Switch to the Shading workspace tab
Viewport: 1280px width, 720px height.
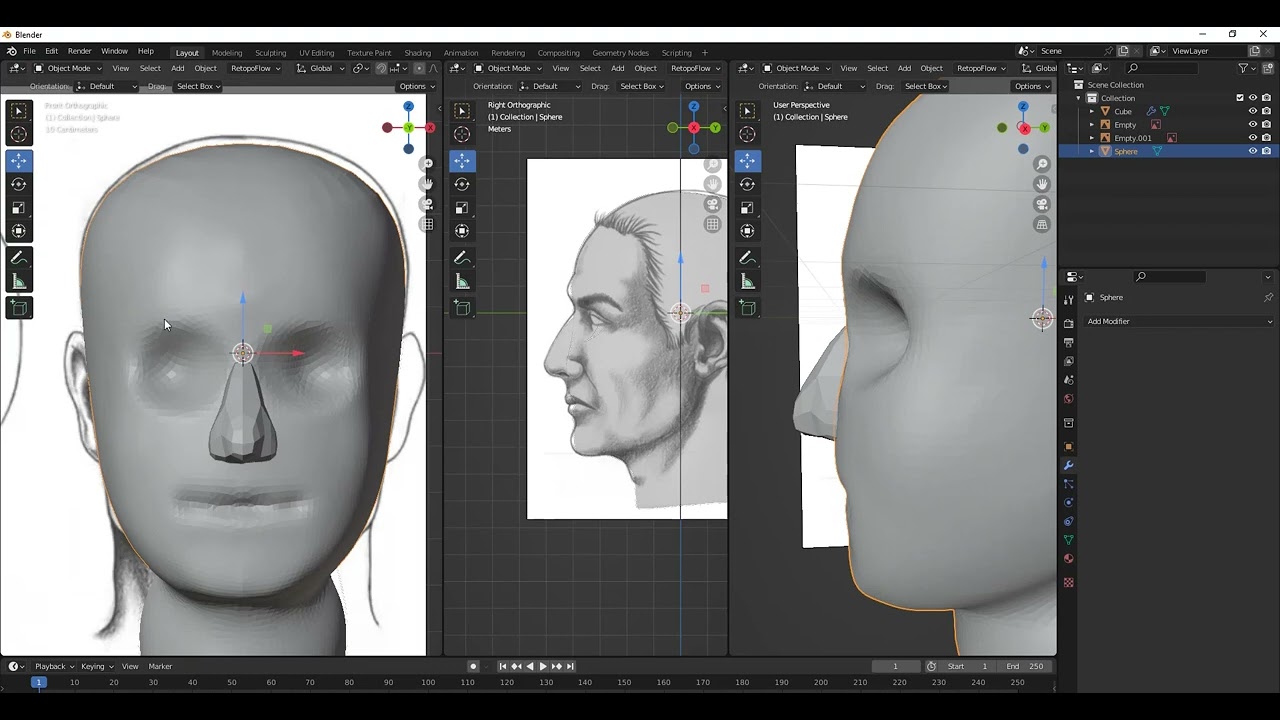tap(417, 53)
